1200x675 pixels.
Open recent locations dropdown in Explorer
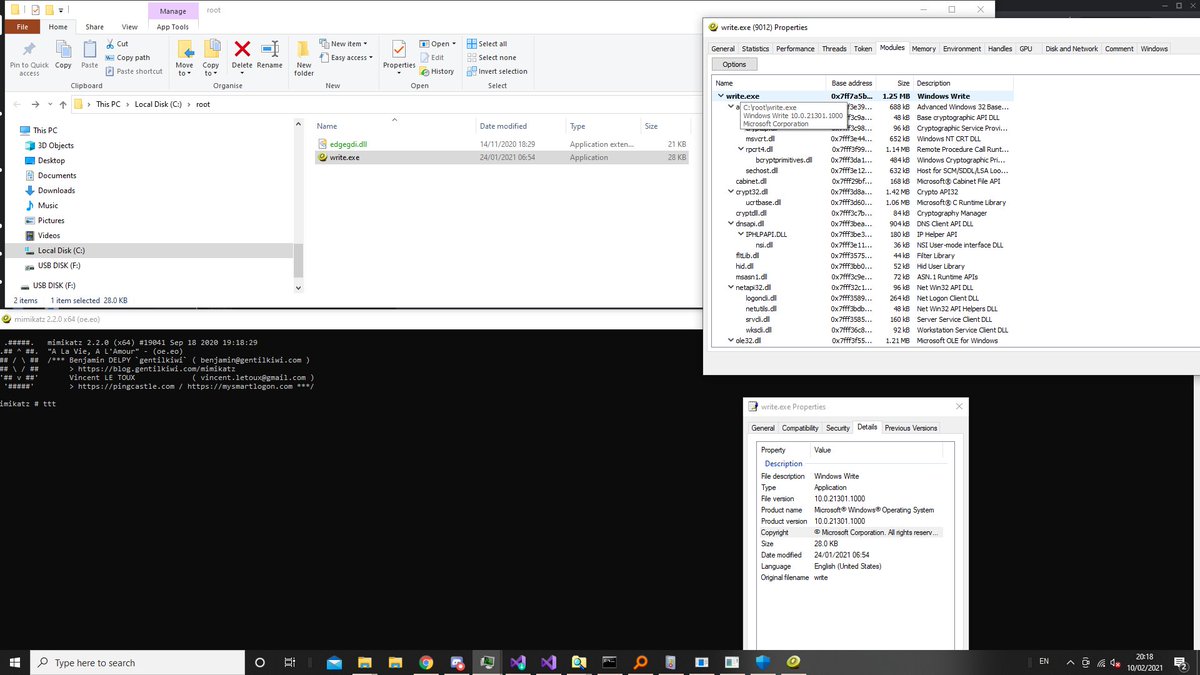51,104
